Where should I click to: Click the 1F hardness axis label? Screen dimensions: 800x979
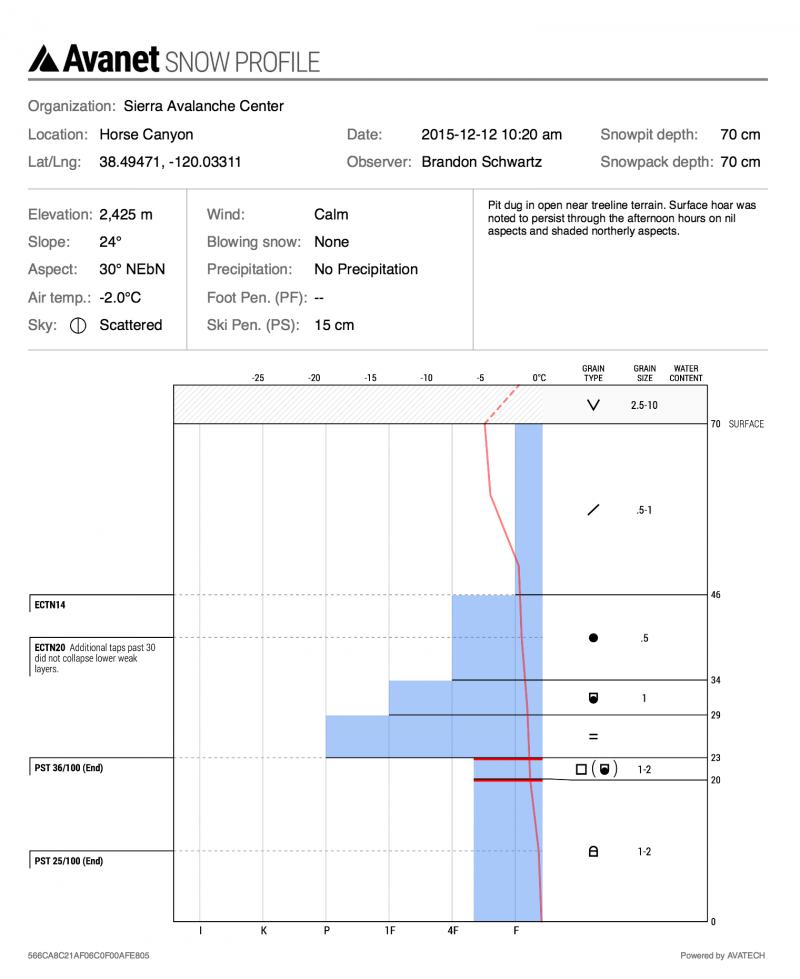[x=390, y=931]
